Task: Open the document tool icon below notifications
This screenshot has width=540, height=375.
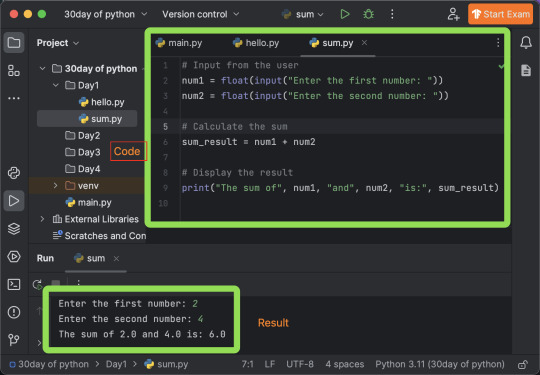Action: 526,70
